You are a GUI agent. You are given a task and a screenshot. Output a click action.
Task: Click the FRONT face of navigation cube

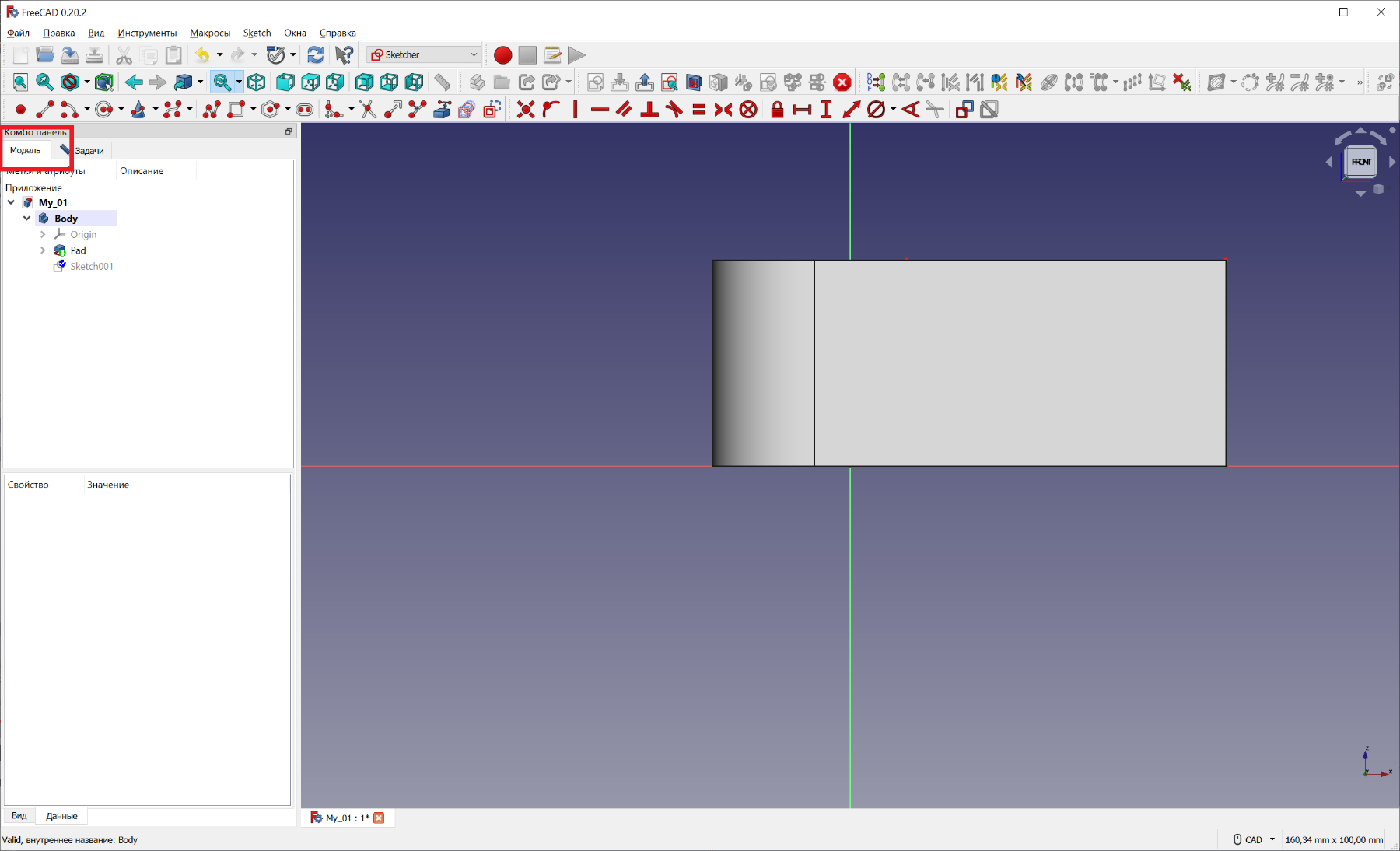(1361, 162)
